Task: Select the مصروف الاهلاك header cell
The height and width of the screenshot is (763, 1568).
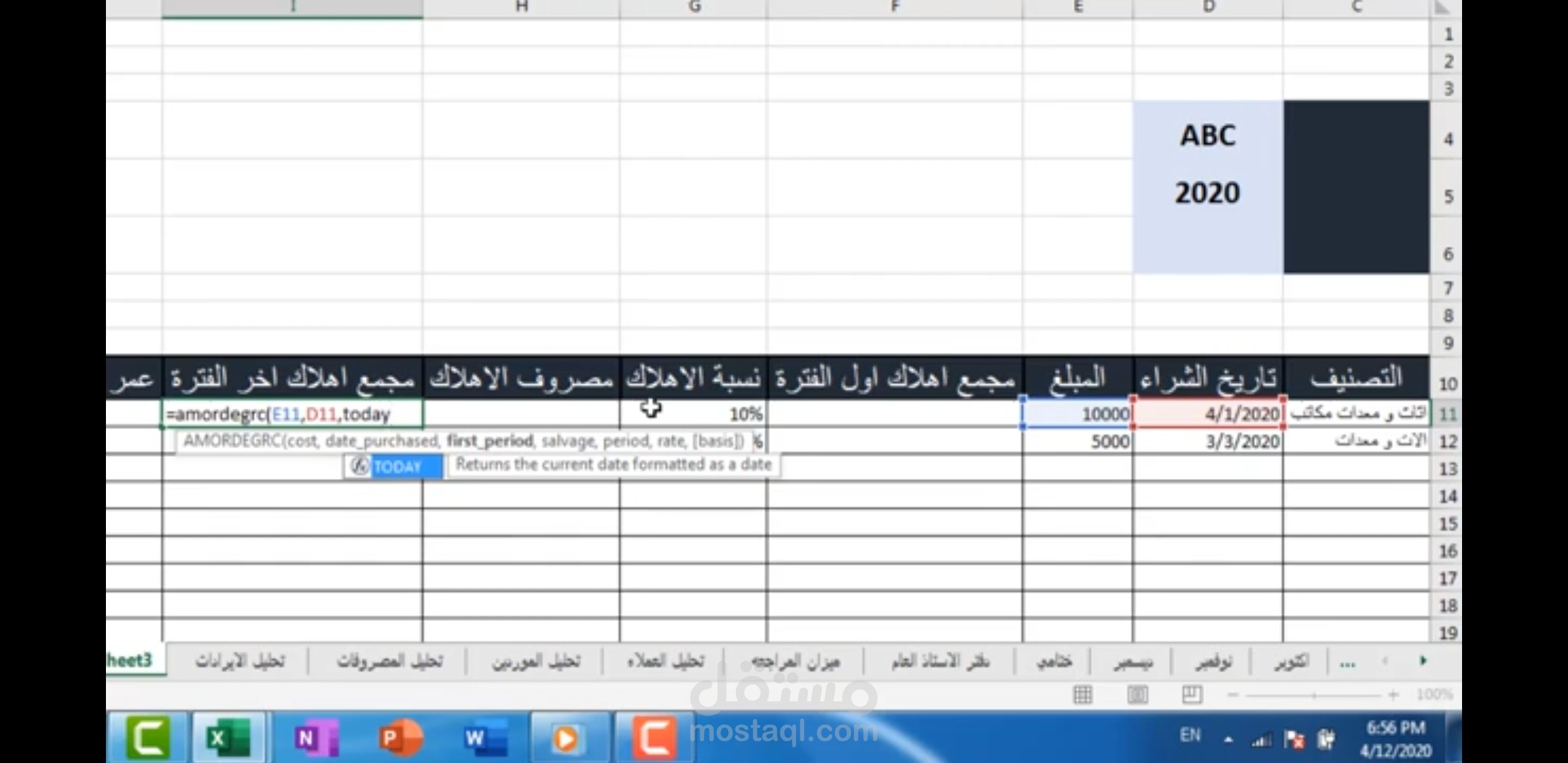Action: [521, 378]
